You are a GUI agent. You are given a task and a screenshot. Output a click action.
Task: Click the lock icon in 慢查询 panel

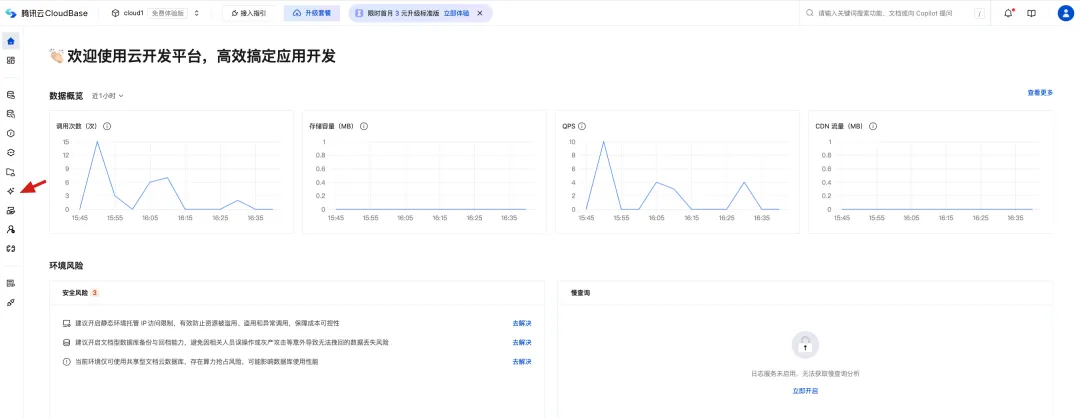click(805, 344)
